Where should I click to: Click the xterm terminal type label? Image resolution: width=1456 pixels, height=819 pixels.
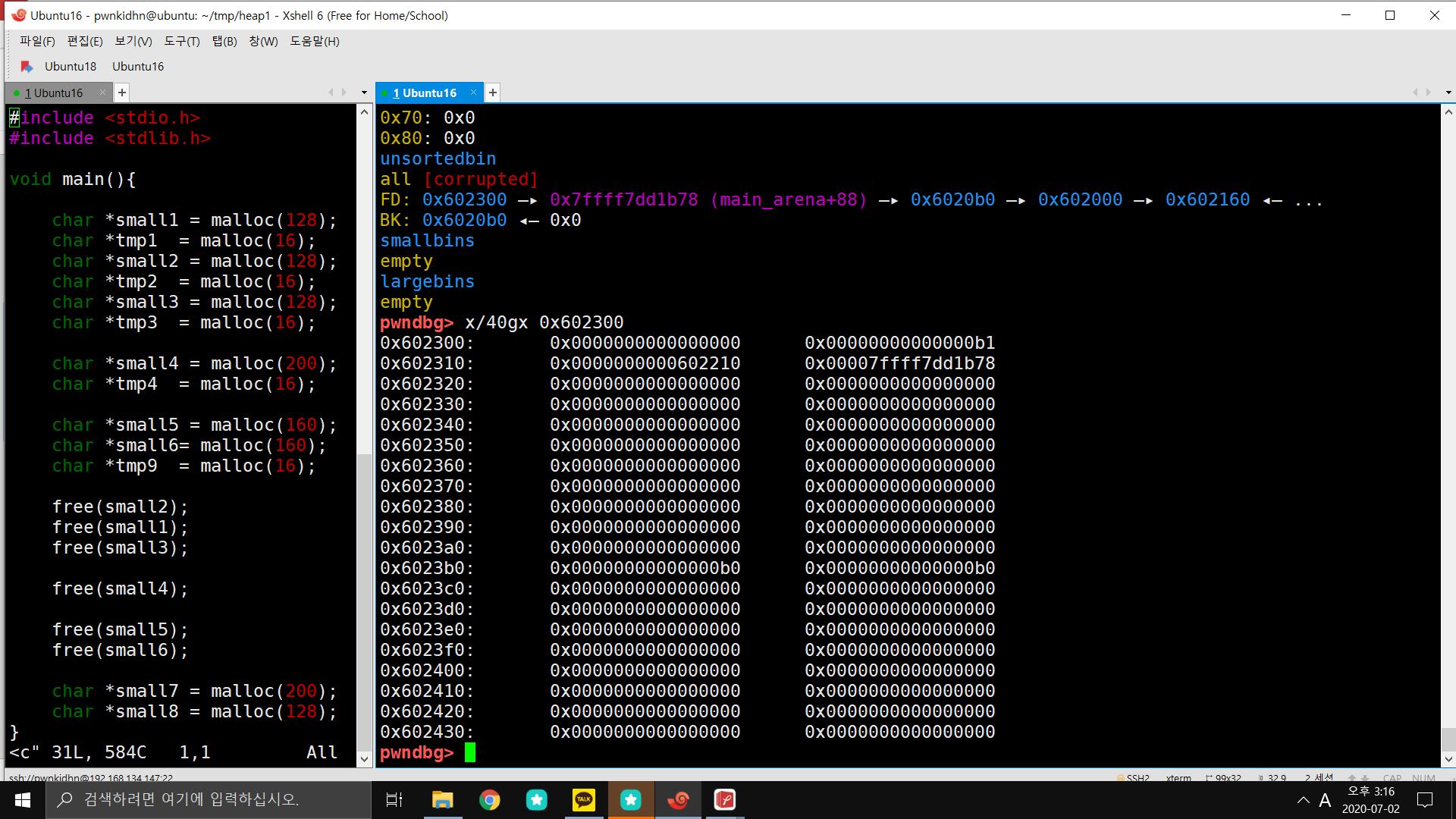pyautogui.click(x=1178, y=777)
